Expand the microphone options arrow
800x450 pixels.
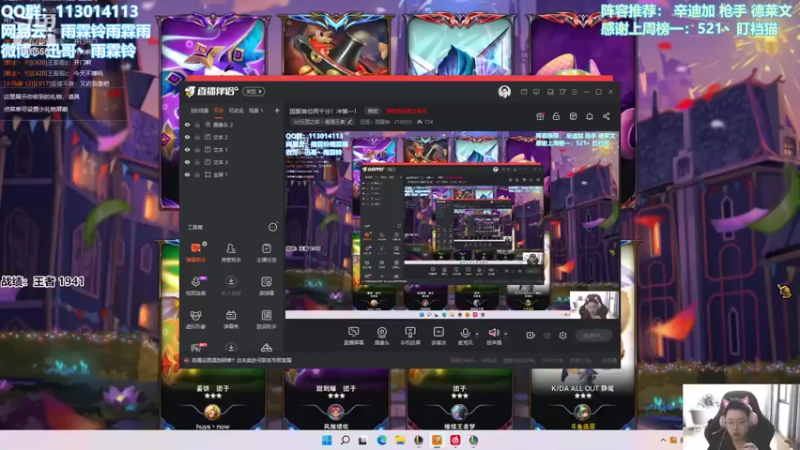[x=477, y=334]
